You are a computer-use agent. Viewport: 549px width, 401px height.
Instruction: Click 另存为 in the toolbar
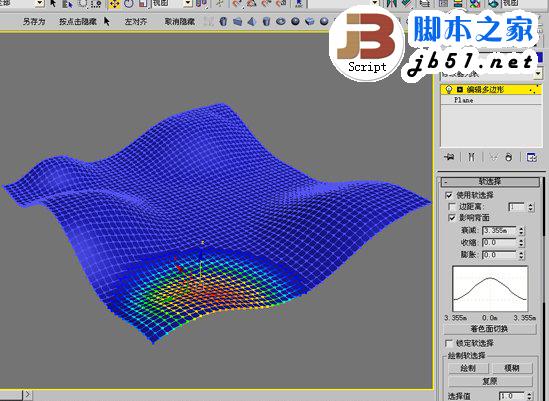(34, 22)
